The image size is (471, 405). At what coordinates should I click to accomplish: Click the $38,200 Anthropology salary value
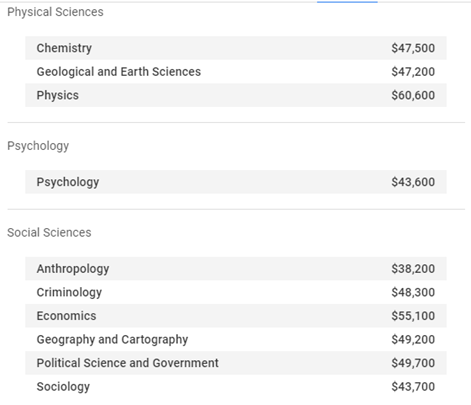point(413,269)
